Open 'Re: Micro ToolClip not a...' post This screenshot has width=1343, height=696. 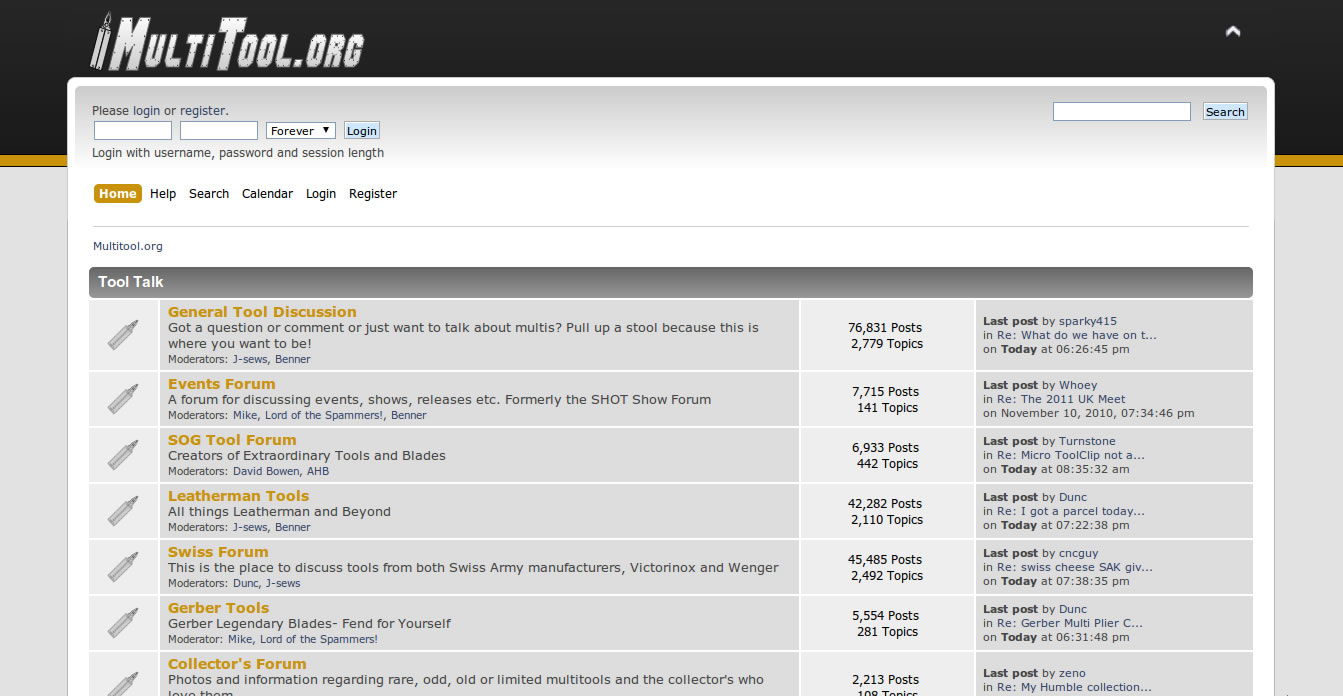click(x=1071, y=456)
